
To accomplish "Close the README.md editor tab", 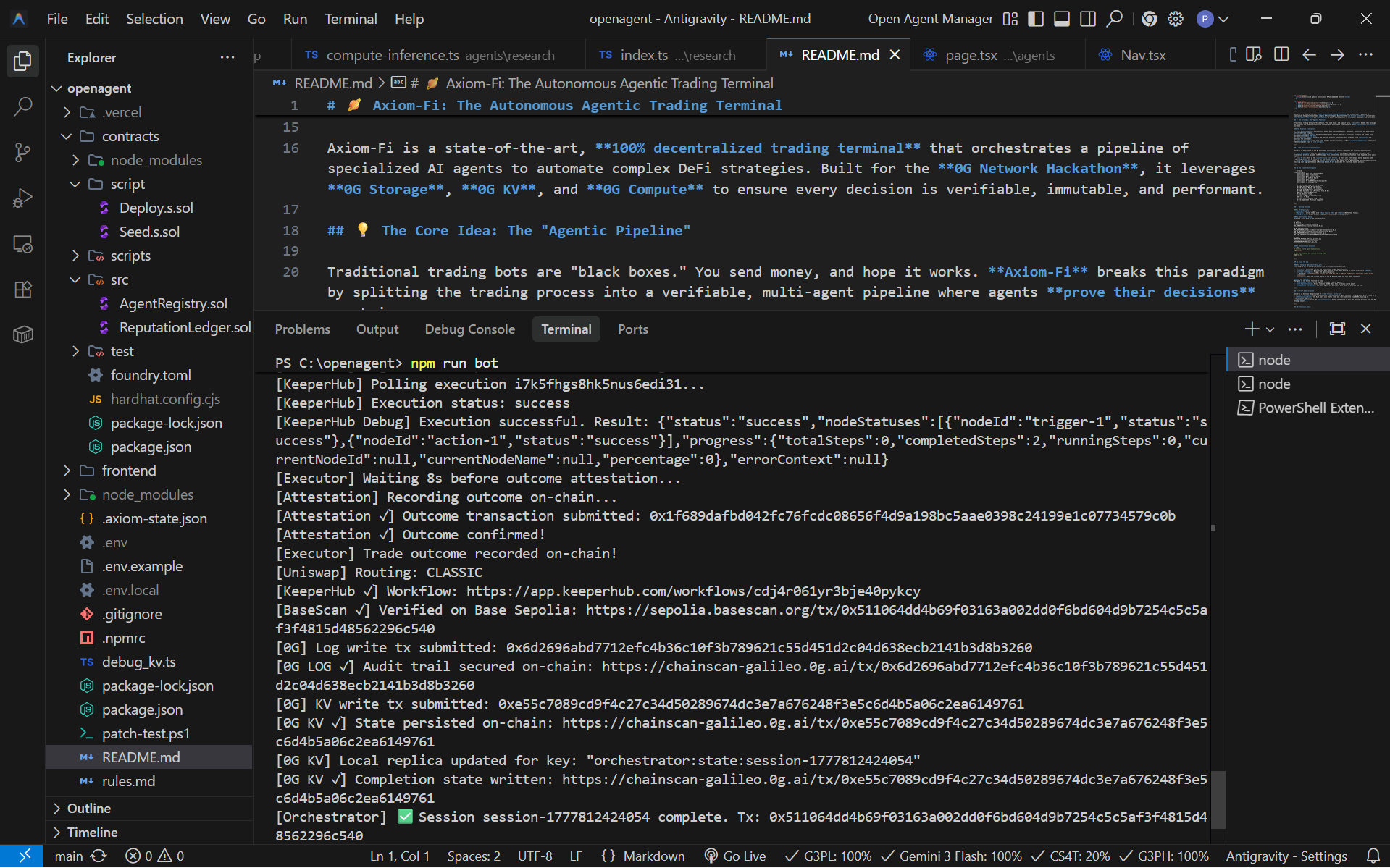I will click(895, 55).
